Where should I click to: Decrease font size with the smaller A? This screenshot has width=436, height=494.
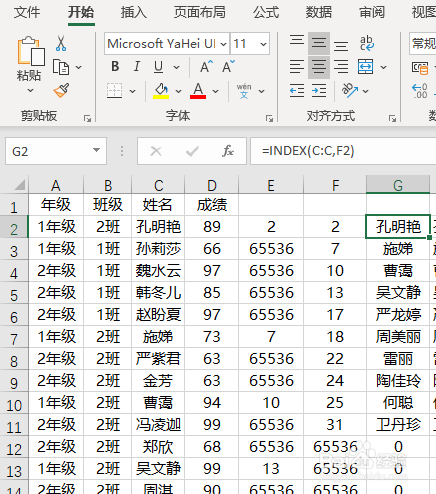tap(228, 67)
